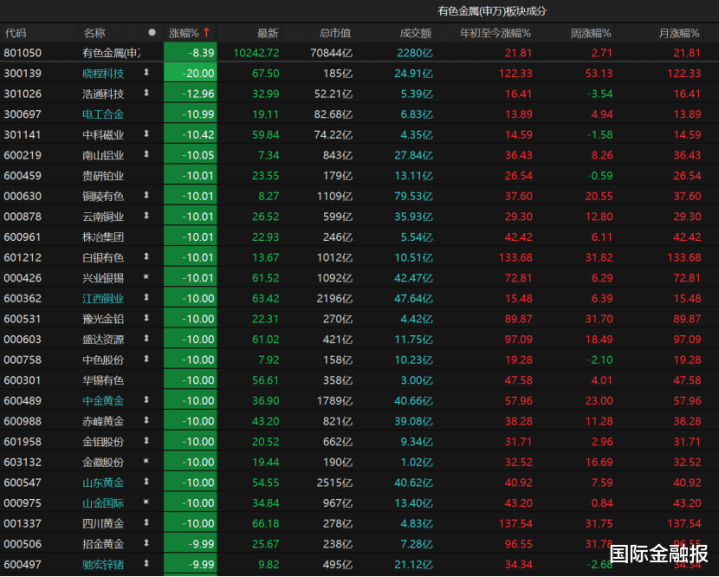Click the marker icon beside 四川黄金
719x577 pixels.
point(146,522)
